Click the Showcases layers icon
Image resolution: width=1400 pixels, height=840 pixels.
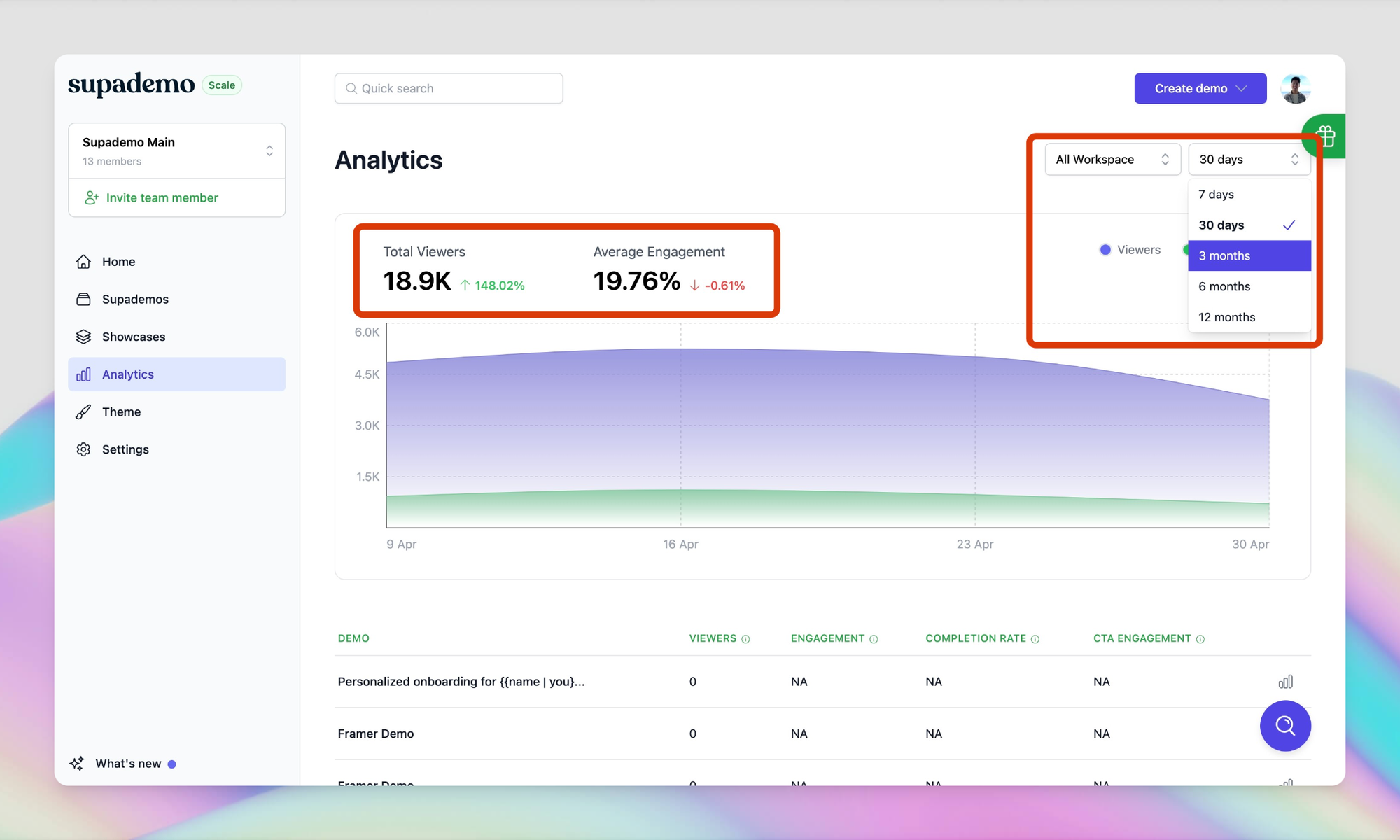click(x=83, y=337)
